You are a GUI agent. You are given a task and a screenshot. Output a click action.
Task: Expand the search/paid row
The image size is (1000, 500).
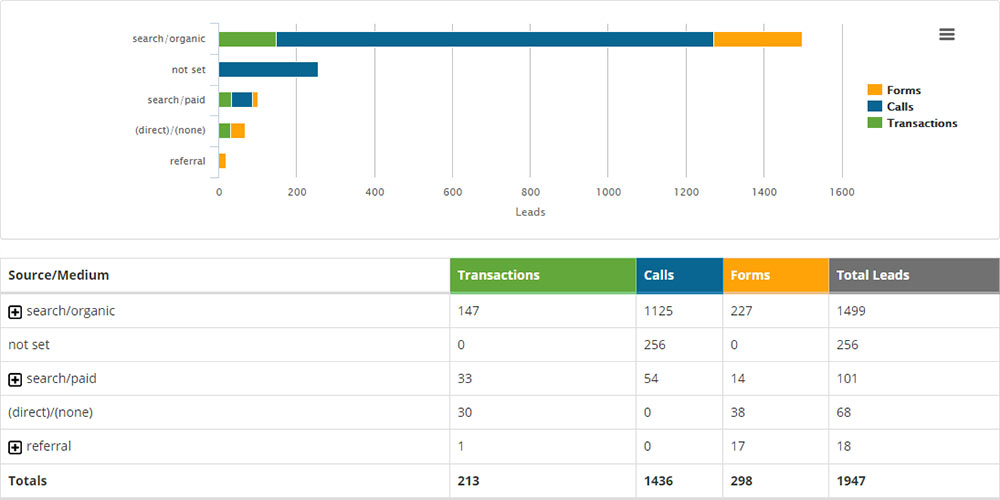[x=15, y=379]
